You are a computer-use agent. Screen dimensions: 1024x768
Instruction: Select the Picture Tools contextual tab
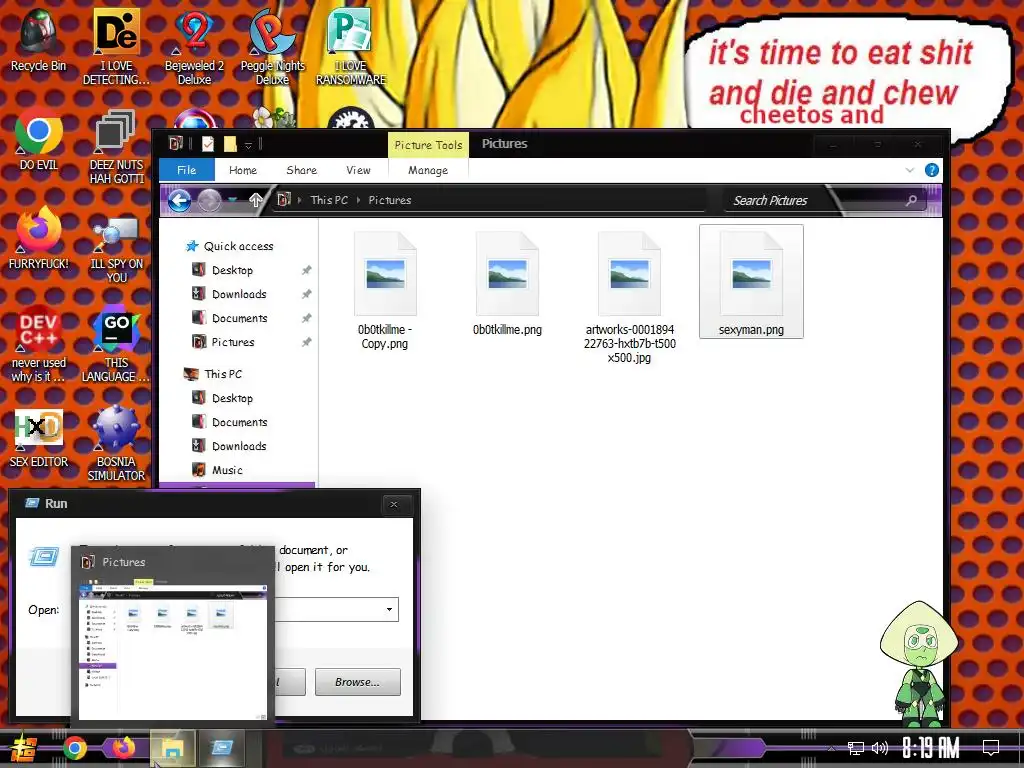(428, 145)
